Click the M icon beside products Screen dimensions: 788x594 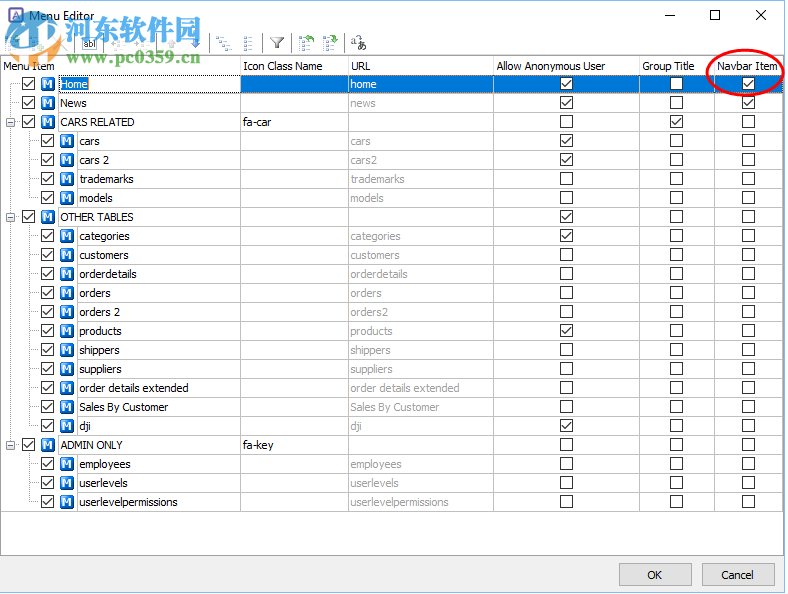[67, 331]
